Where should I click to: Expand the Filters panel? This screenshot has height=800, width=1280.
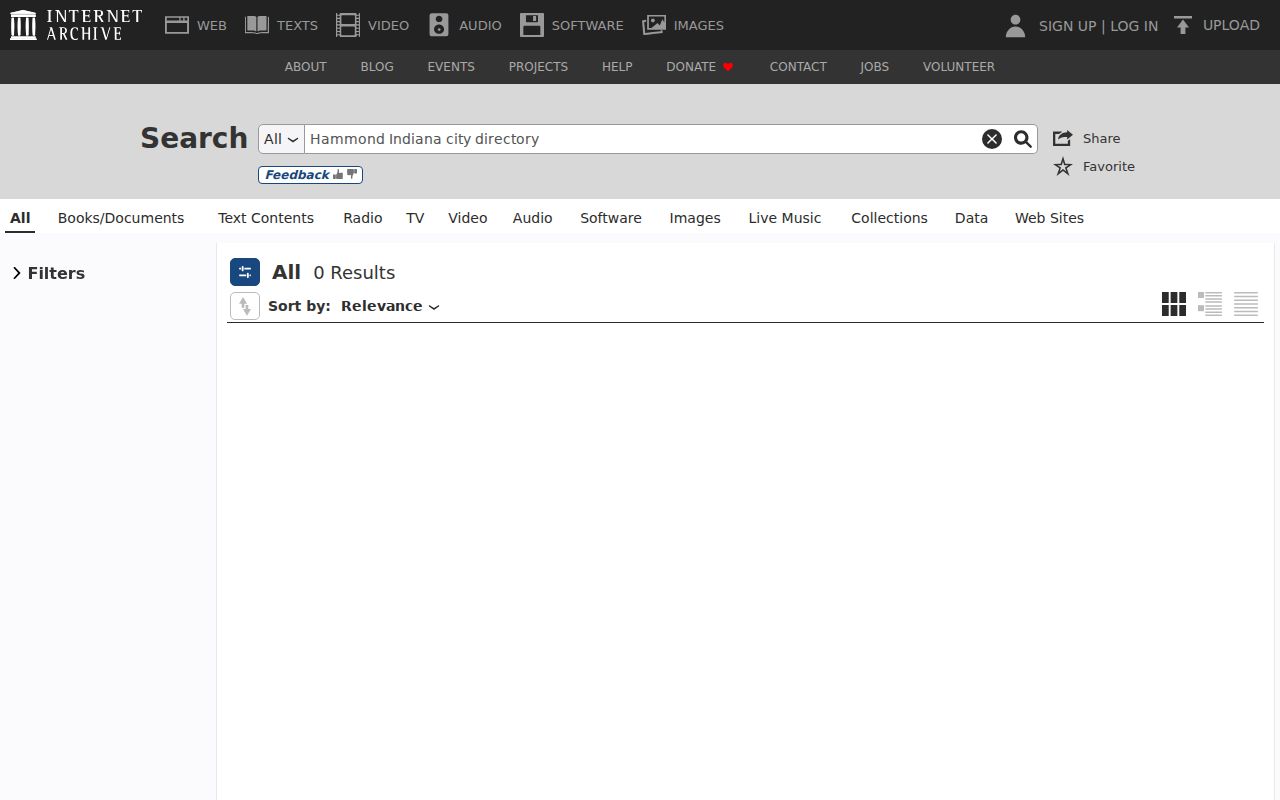(48, 273)
